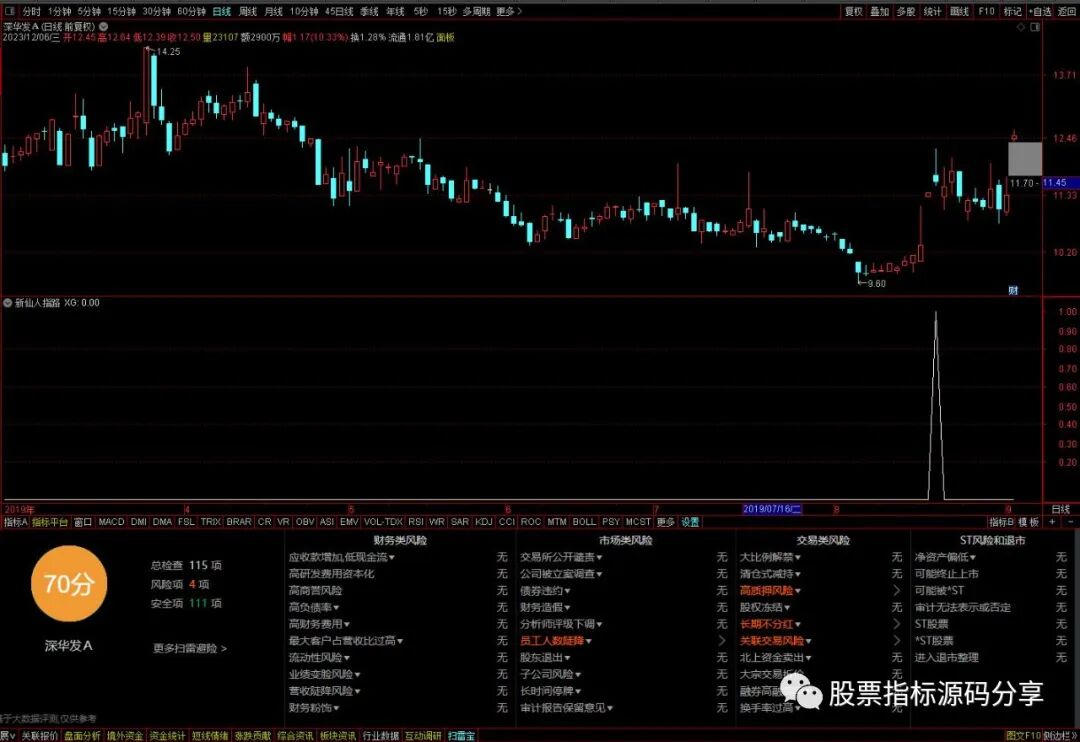Screen dimensions: 1080x742
Task: Click the side panel icon beside the diamond
Action: (x=1035, y=28)
